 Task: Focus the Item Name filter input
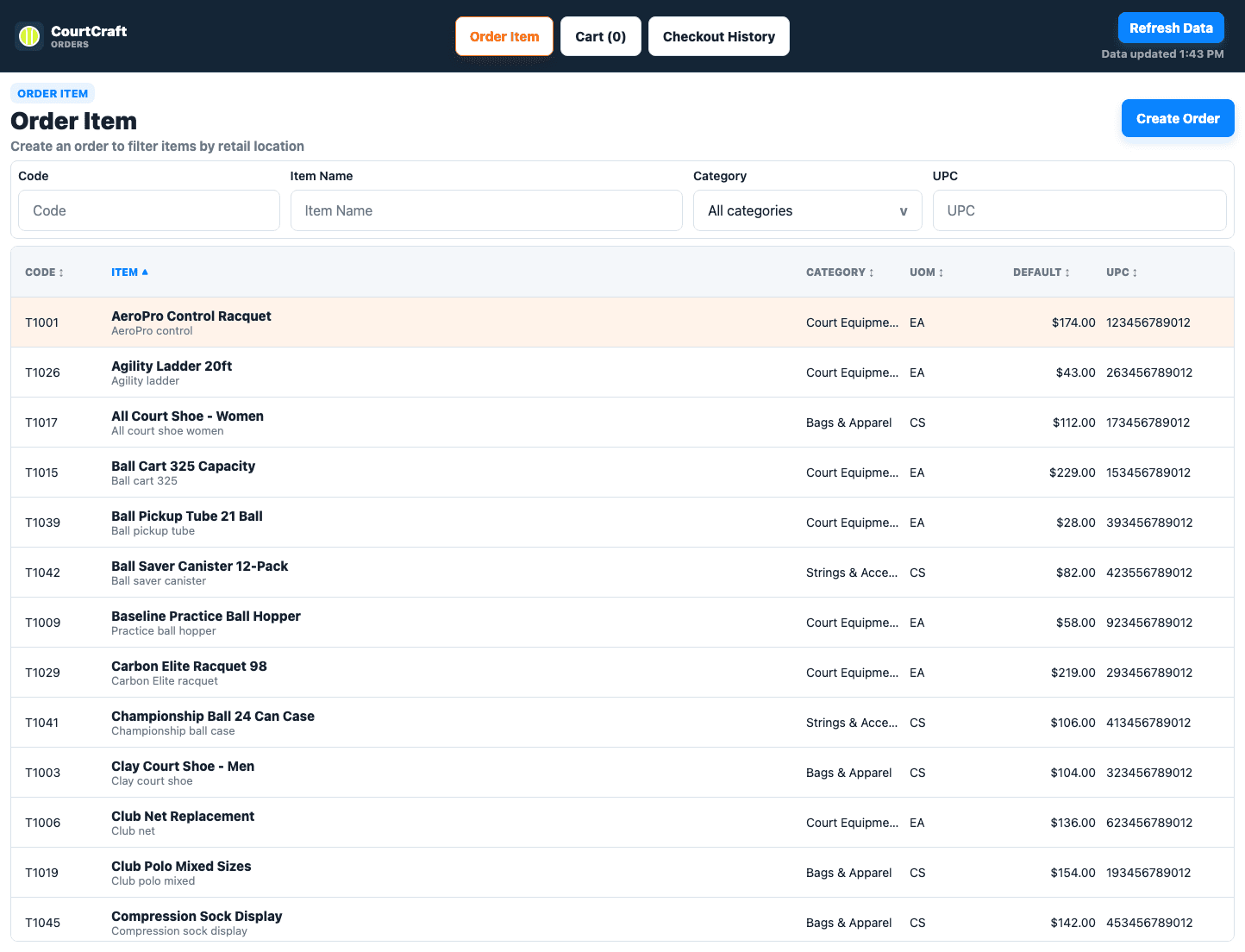(x=486, y=210)
